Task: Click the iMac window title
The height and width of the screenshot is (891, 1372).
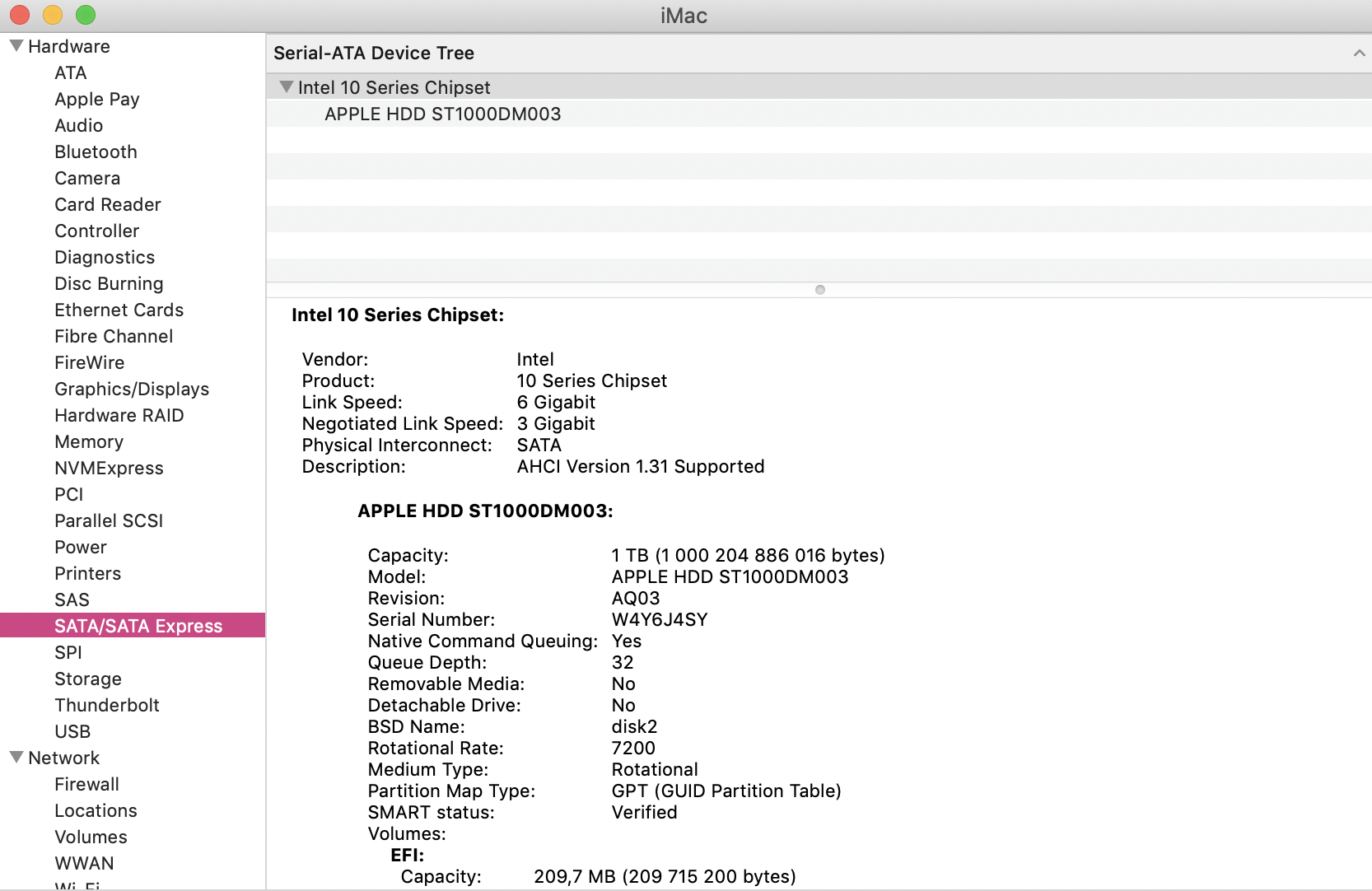Action: pyautogui.click(x=684, y=16)
